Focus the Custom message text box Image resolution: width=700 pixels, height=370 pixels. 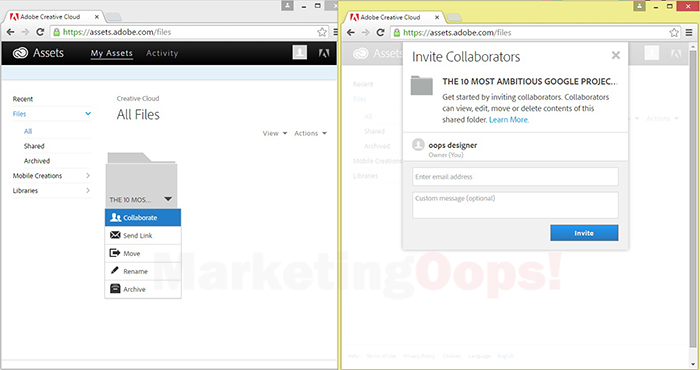tap(515, 205)
